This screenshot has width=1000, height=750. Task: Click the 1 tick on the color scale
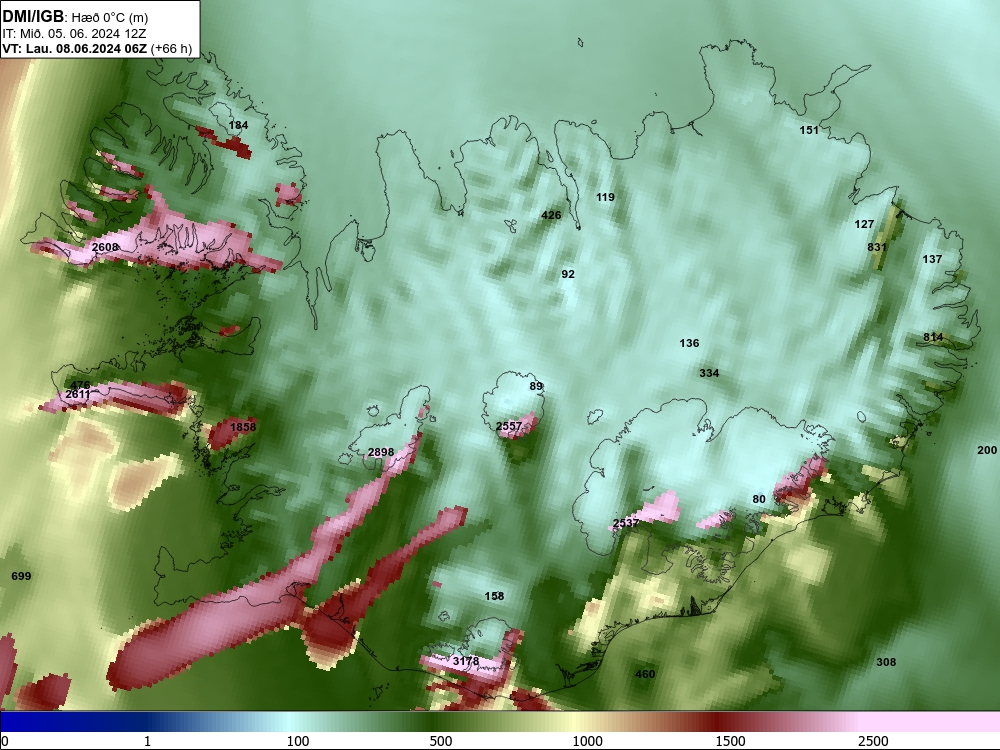[147, 741]
